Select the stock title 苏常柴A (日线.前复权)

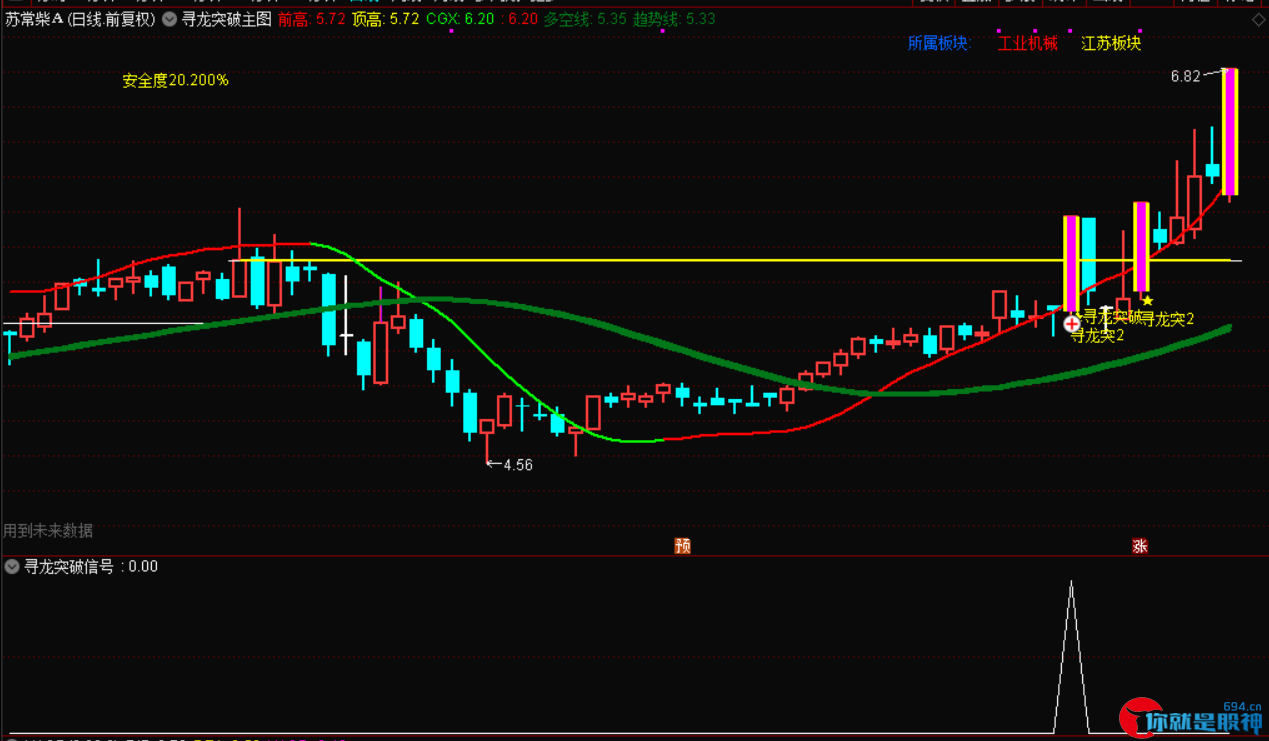coord(80,19)
